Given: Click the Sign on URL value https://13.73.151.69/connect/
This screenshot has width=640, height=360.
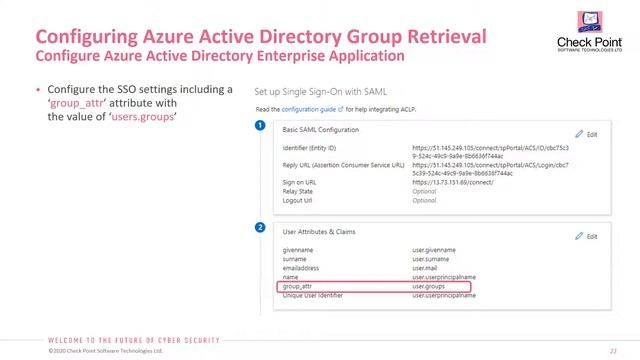Looking at the screenshot, I should point(453,182).
